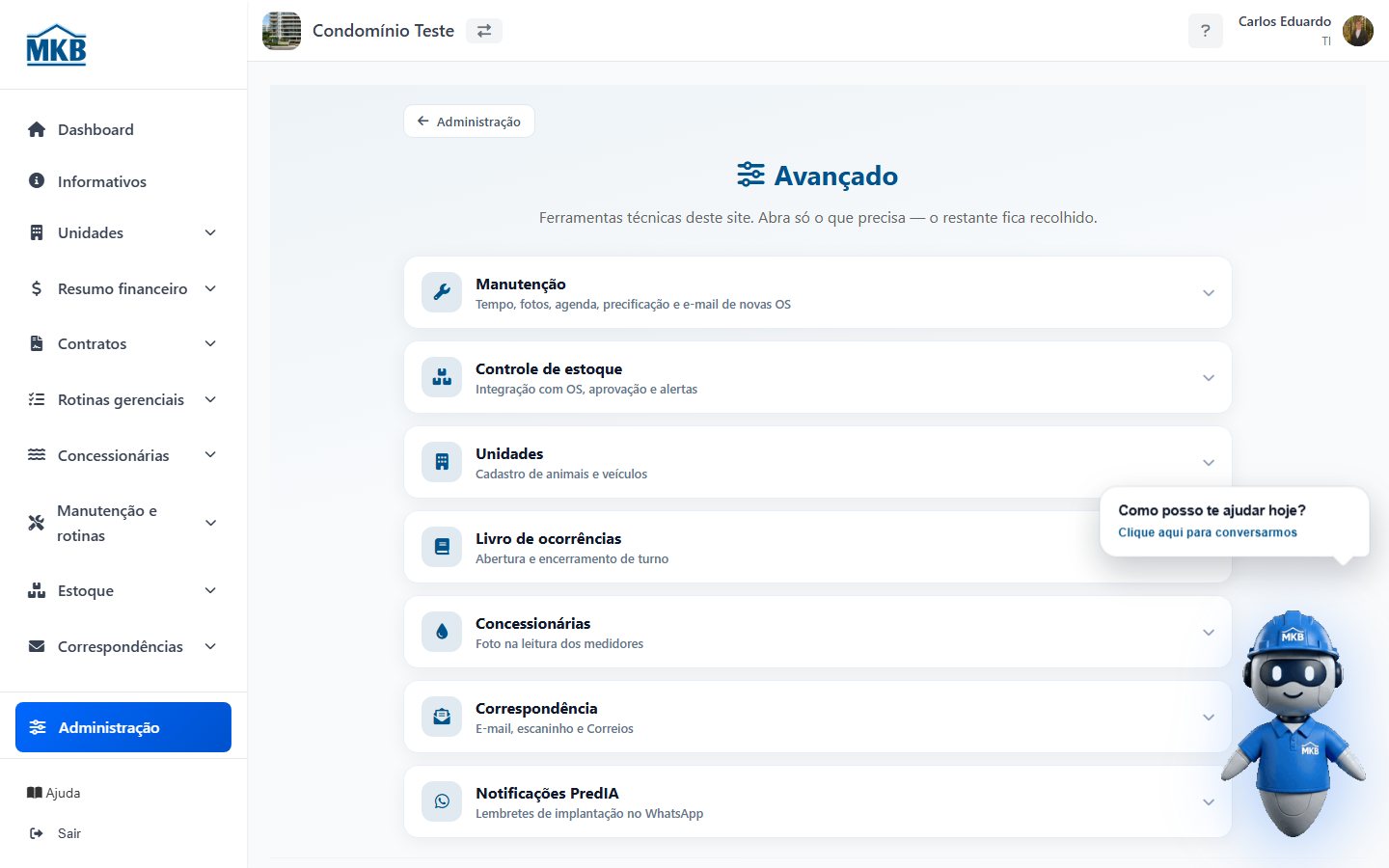Click the Manutenção wrench card icon

(442, 292)
